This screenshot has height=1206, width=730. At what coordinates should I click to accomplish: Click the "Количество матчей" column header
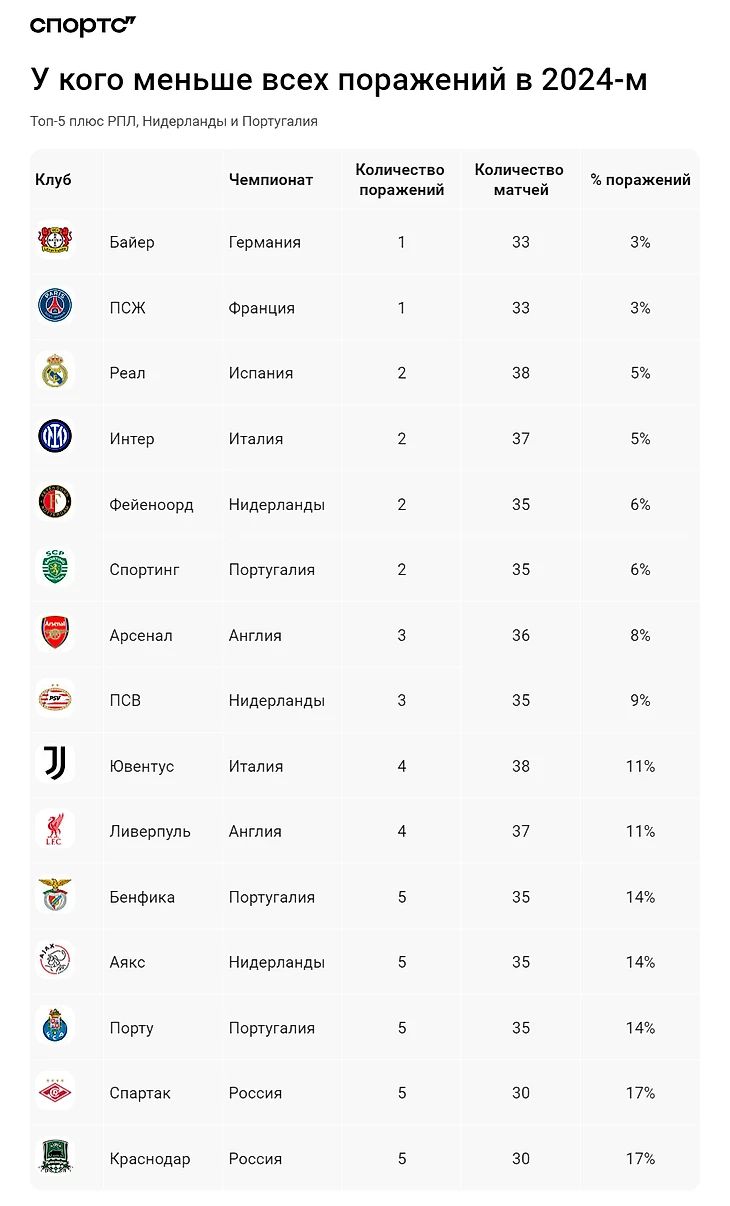point(519,180)
